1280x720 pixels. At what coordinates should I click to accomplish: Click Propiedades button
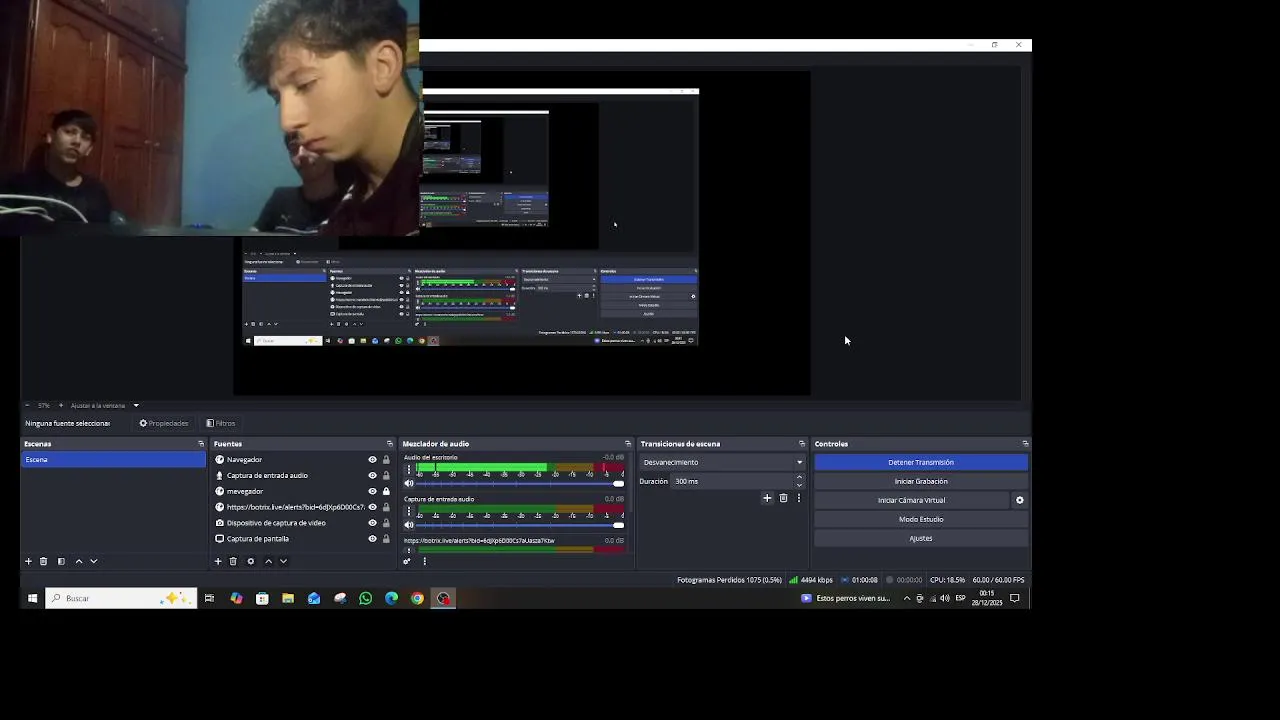(164, 423)
